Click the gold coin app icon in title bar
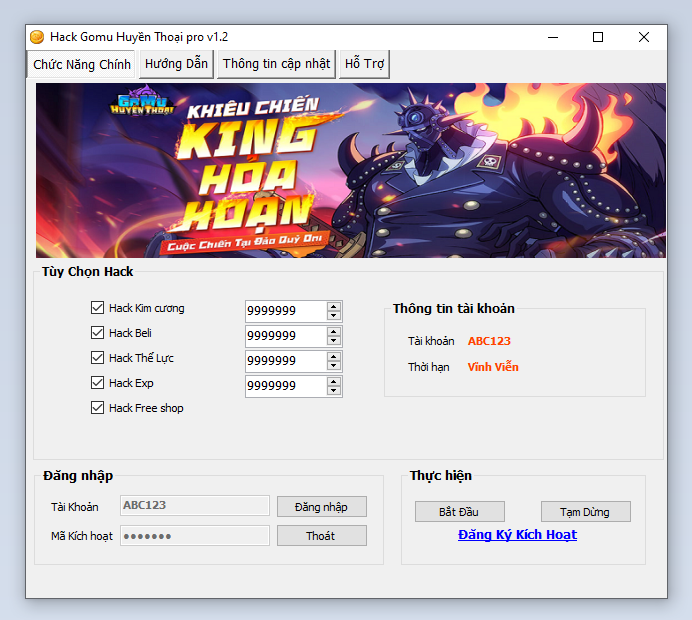This screenshot has width=692, height=620. tap(37, 37)
